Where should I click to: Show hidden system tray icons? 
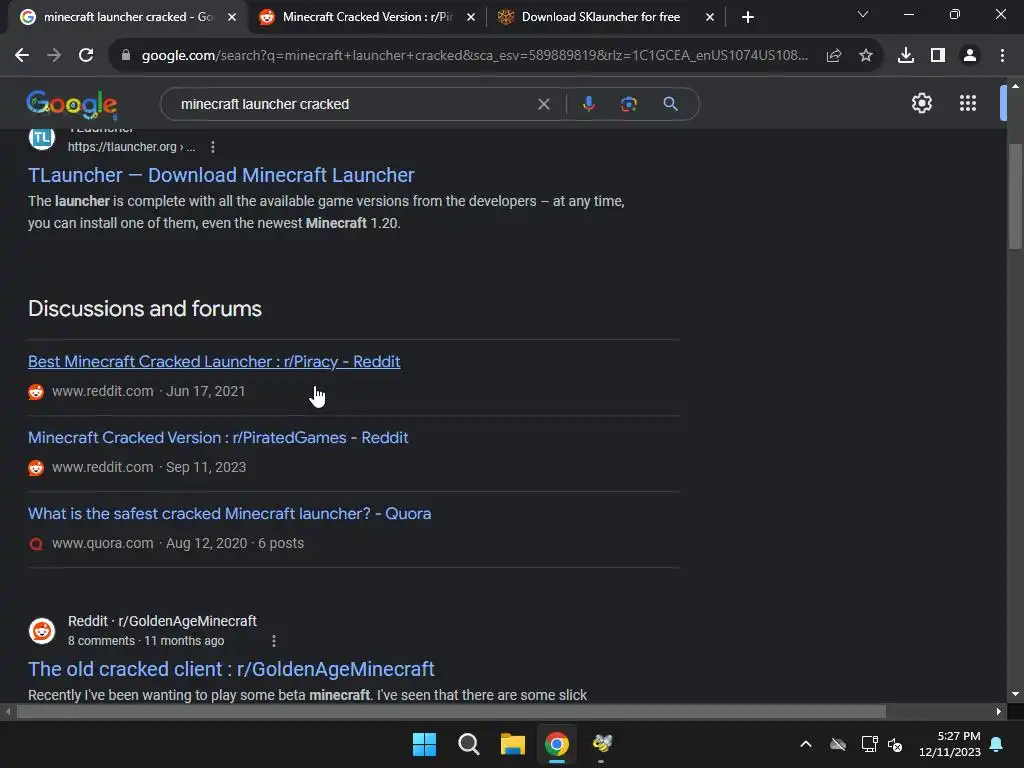[806, 744]
